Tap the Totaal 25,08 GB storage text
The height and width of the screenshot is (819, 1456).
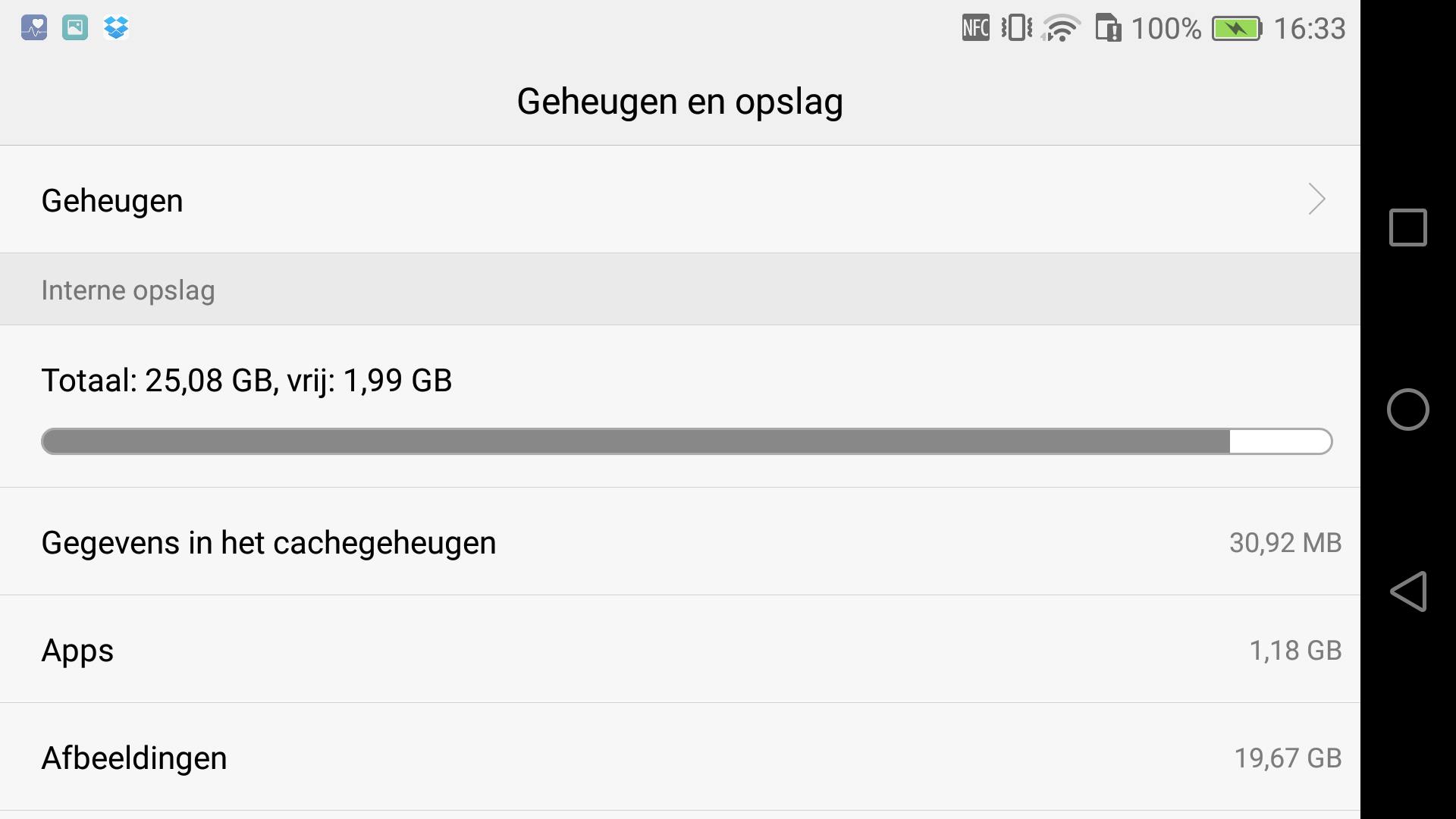[x=246, y=381]
